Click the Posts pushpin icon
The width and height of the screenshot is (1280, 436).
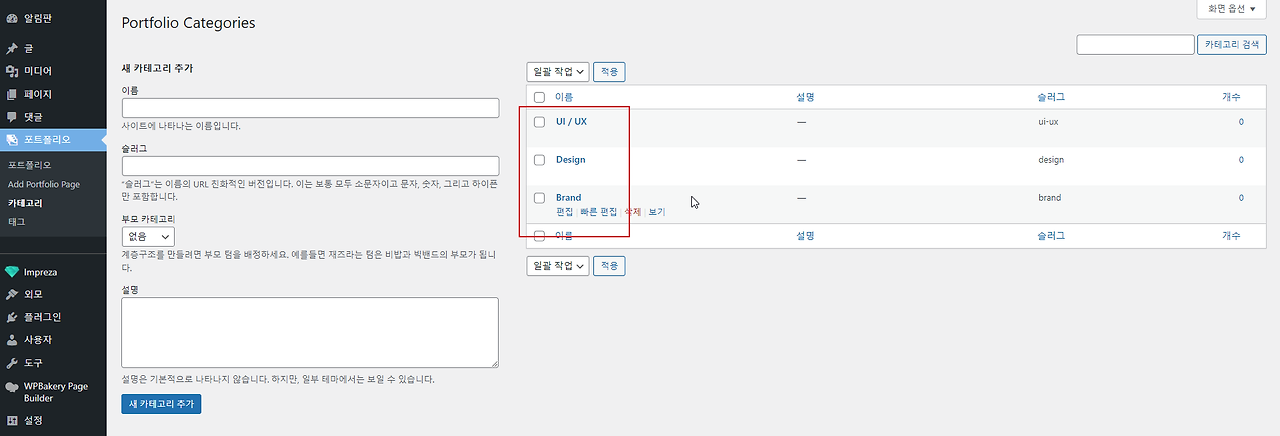(12, 48)
